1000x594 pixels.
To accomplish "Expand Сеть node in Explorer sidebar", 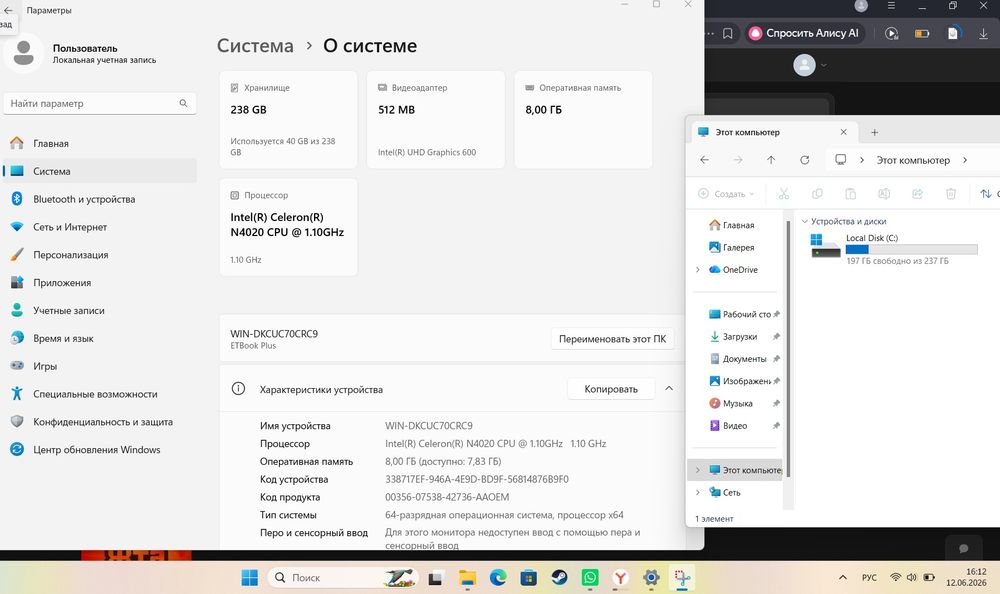I will 698,493.
